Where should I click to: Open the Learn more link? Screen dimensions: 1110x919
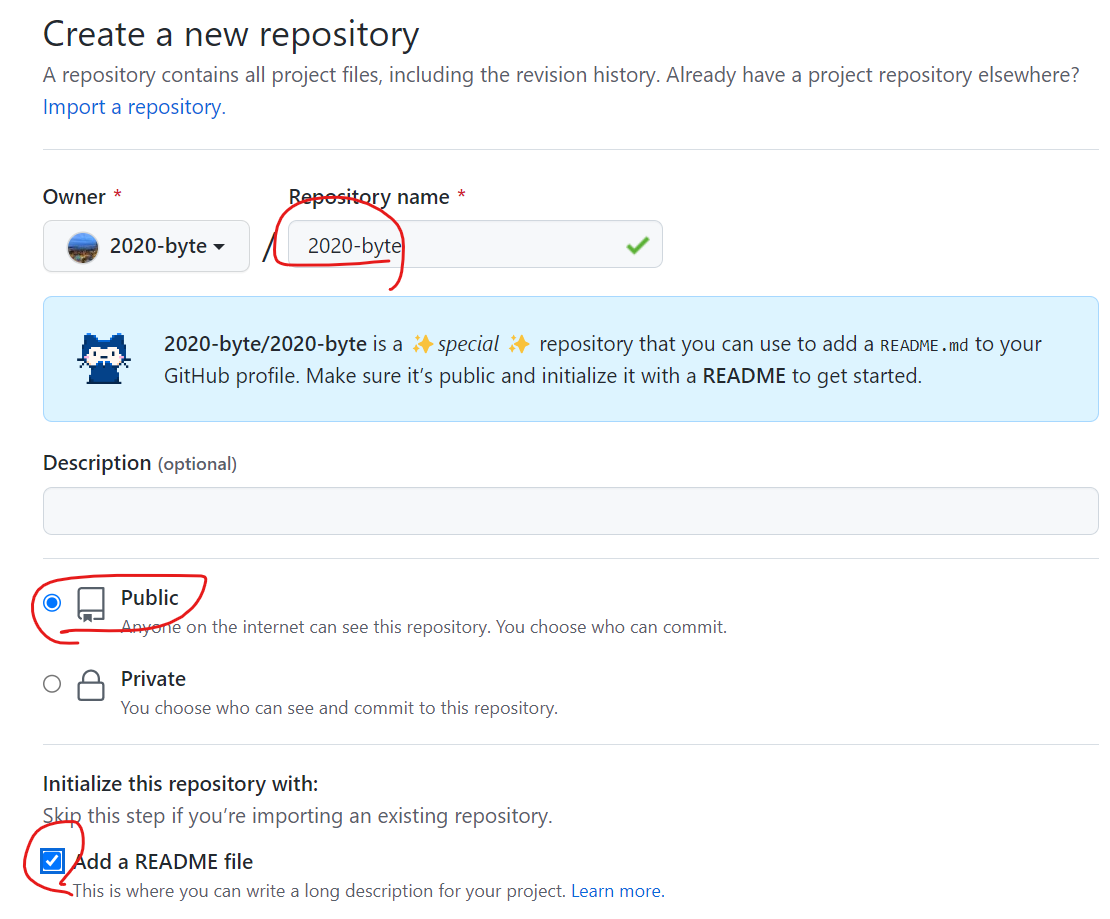pos(618,891)
